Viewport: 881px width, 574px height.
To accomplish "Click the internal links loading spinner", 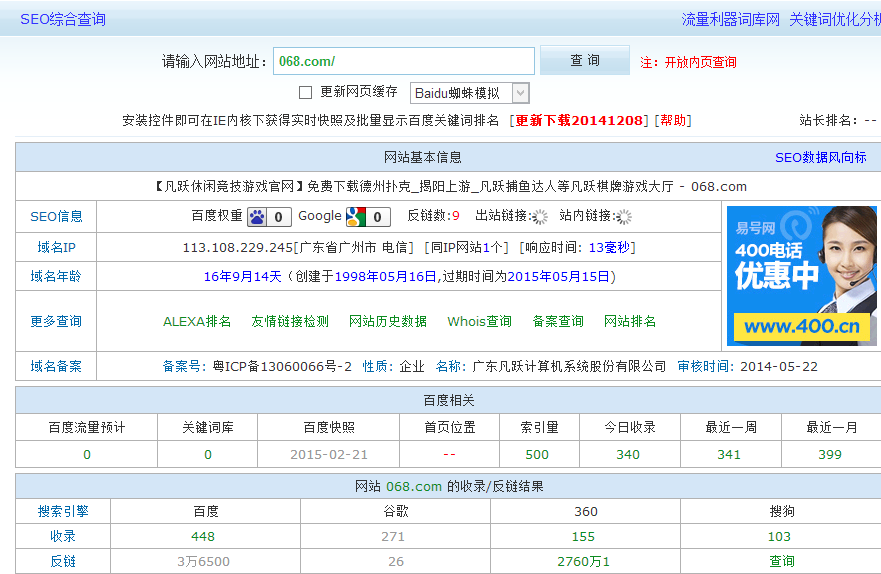I will (x=624, y=217).
